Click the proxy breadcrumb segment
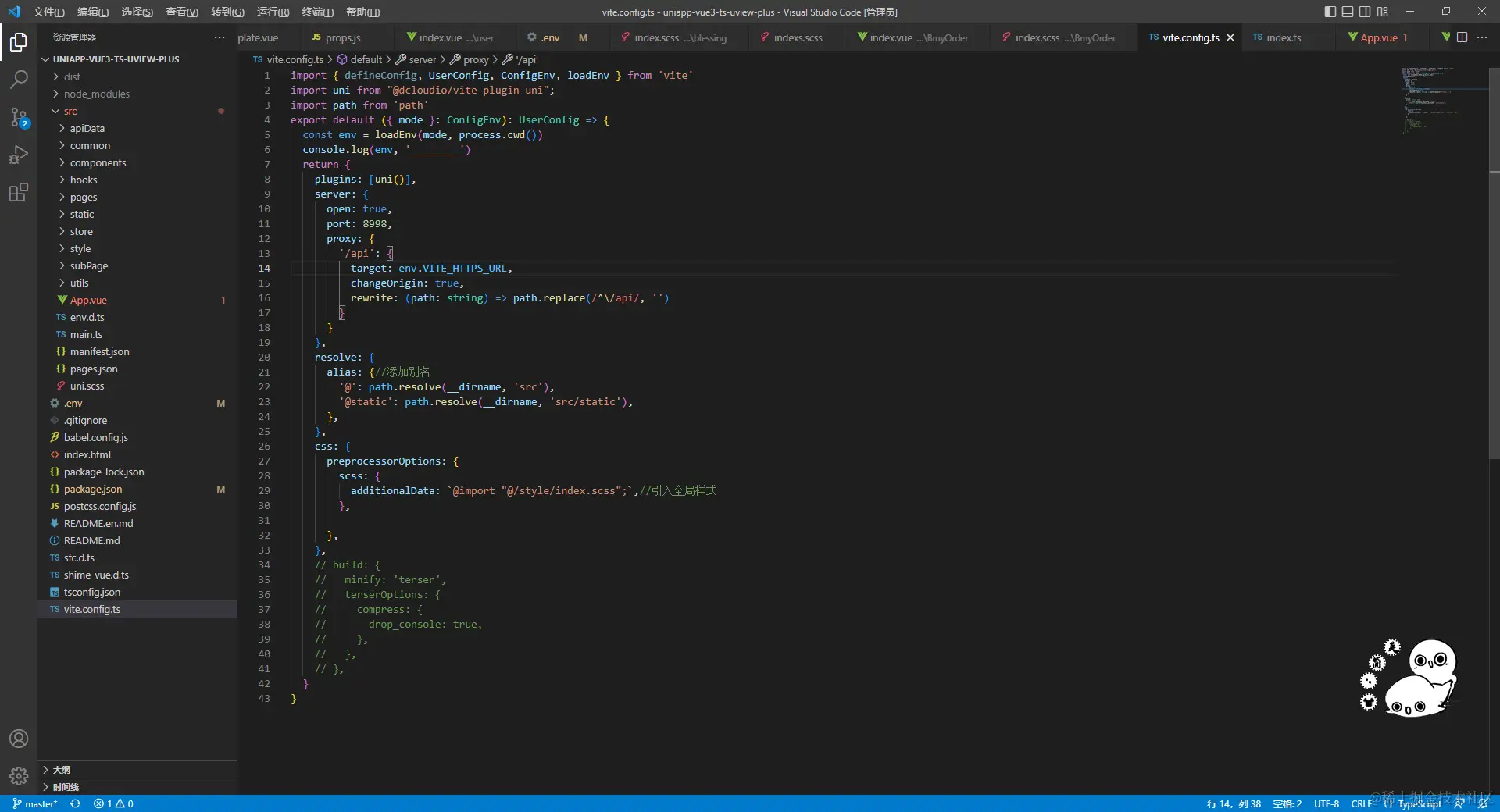1500x812 pixels. 470,59
